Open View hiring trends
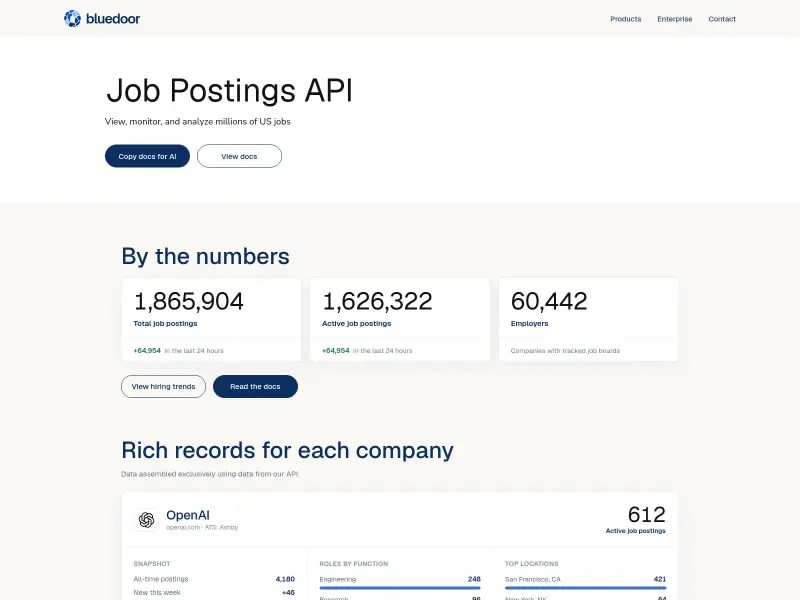 click(x=163, y=387)
